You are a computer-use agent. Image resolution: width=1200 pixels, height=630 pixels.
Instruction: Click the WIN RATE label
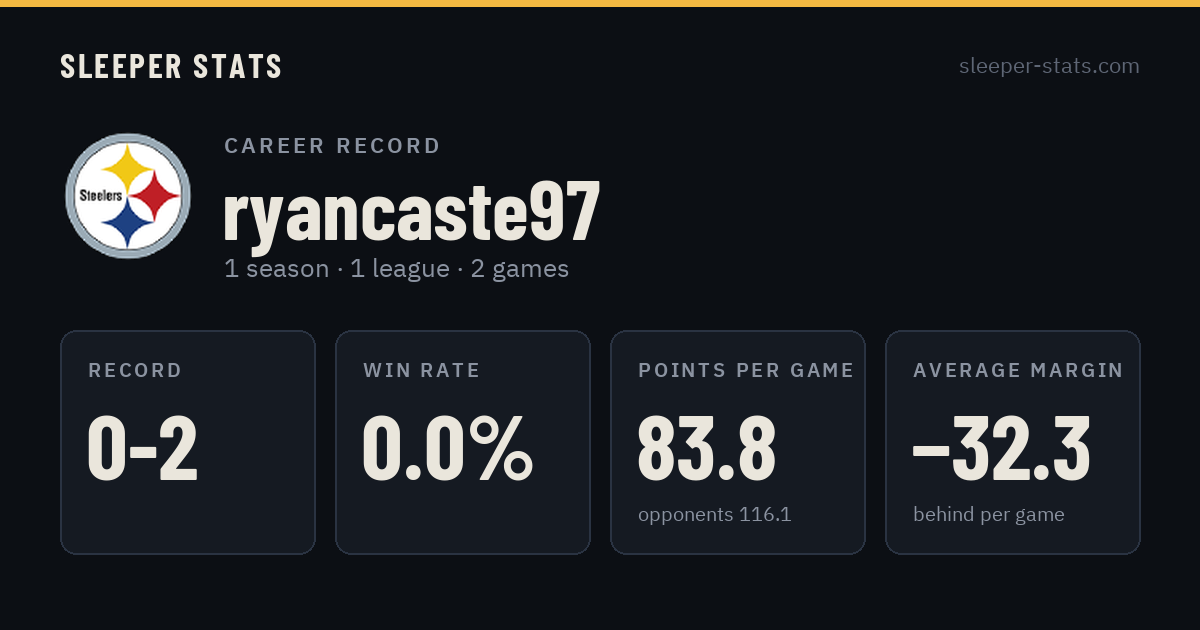422,371
